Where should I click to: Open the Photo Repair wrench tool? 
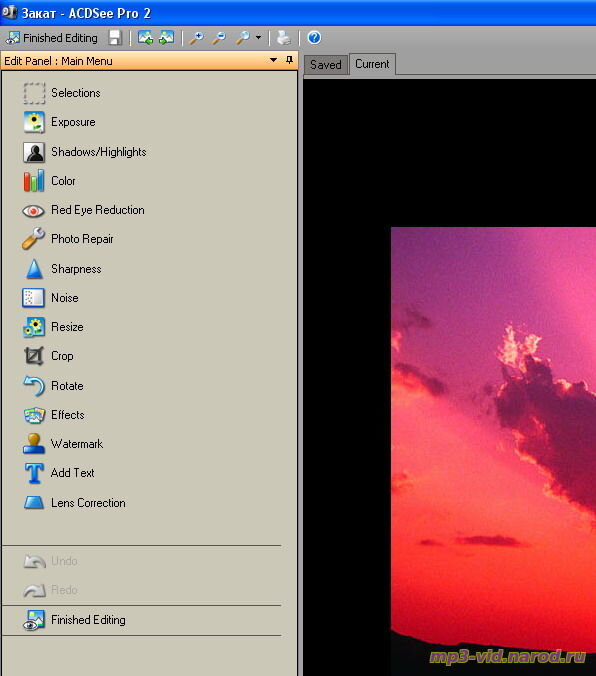[x=68, y=239]
